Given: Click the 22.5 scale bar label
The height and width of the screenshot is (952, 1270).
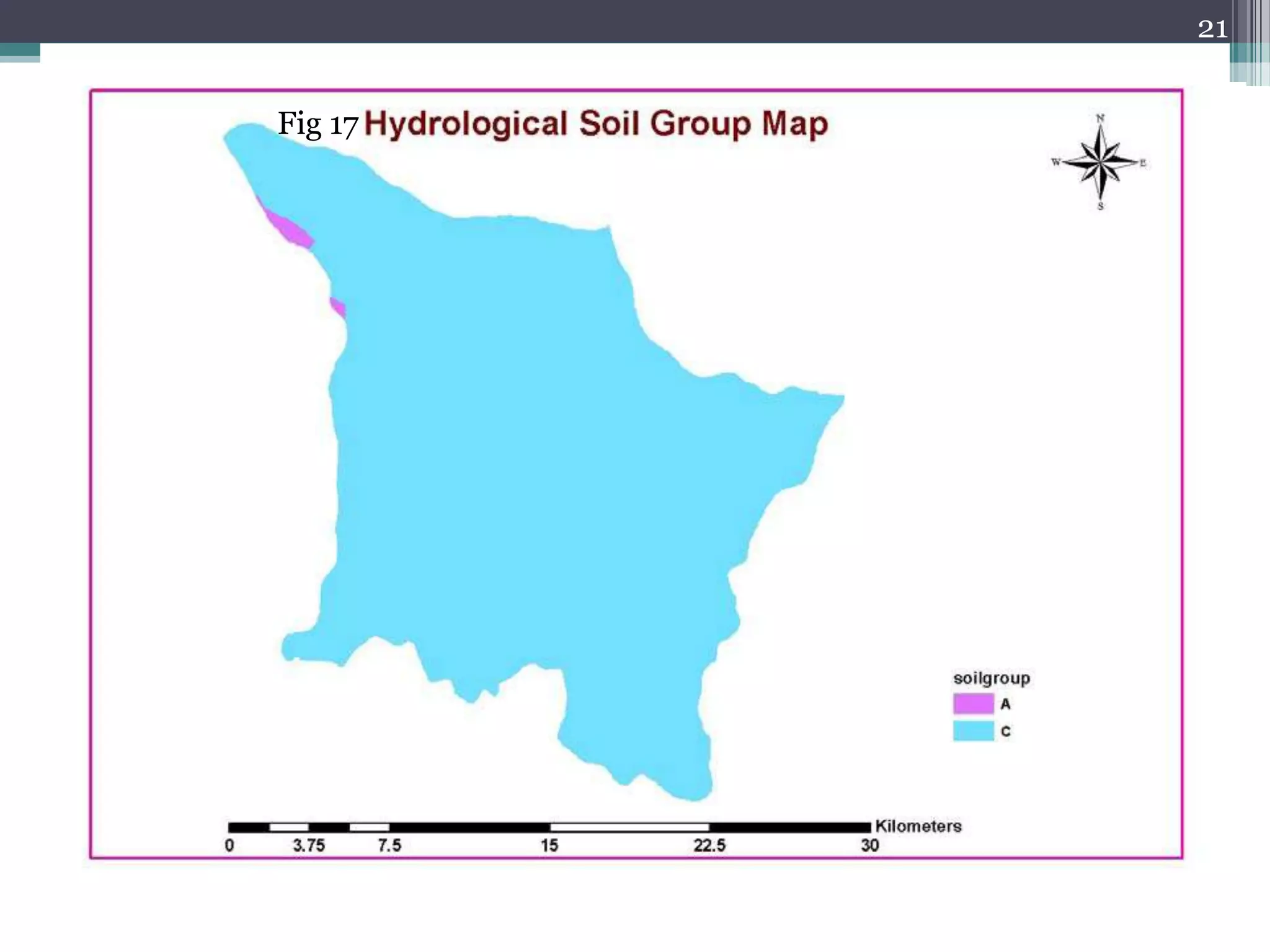Looking at the screenshot, I should click(709, 845).
